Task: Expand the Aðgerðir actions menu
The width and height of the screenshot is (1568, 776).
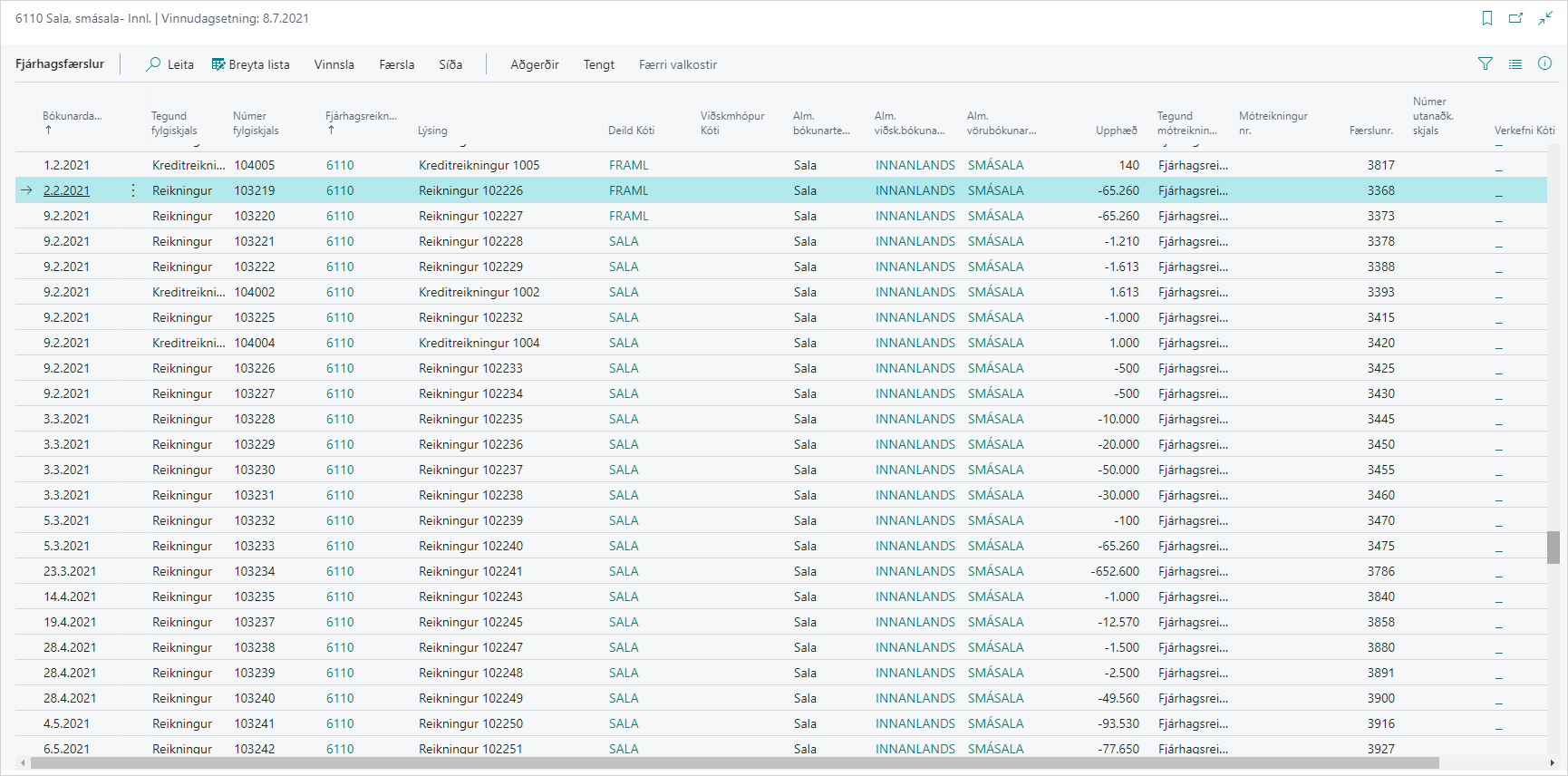Action: [x=535, y=64]
